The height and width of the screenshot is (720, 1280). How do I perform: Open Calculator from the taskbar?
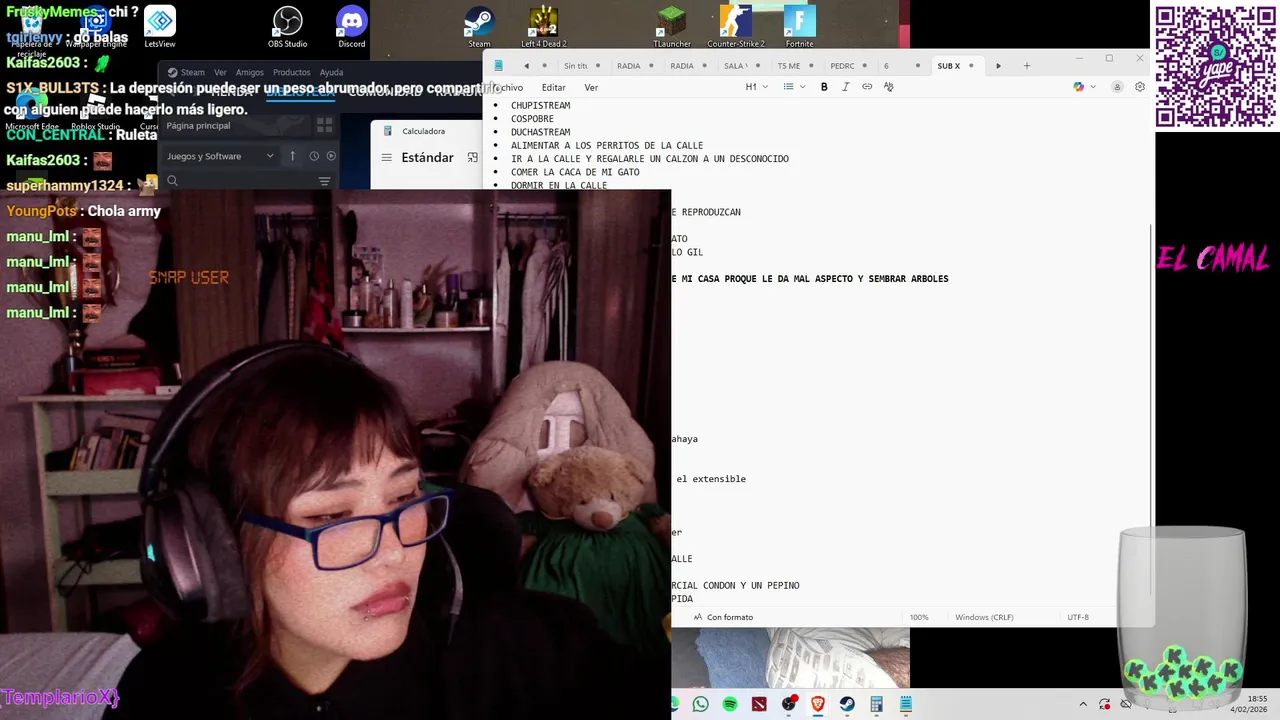[877, 704]
